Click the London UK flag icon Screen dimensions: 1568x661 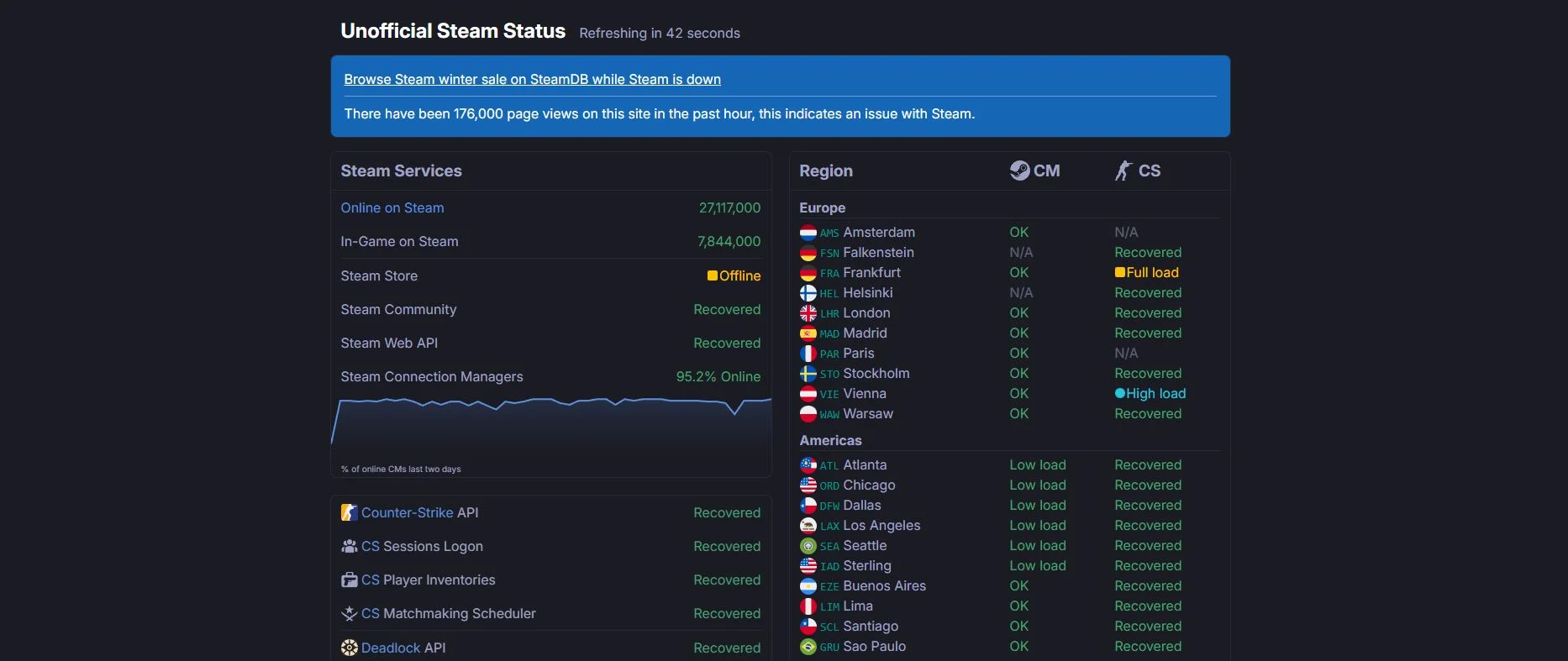click(808, 313)
